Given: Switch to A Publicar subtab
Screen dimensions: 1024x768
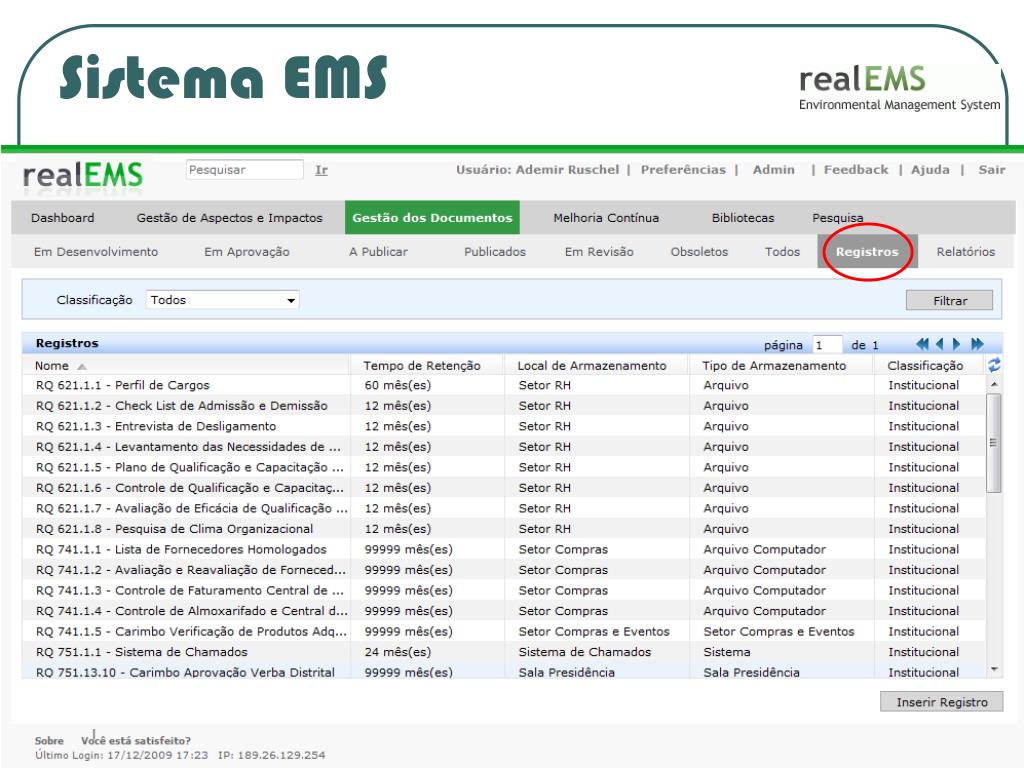Looking at the screenshot, I should (x=378, y=251).
